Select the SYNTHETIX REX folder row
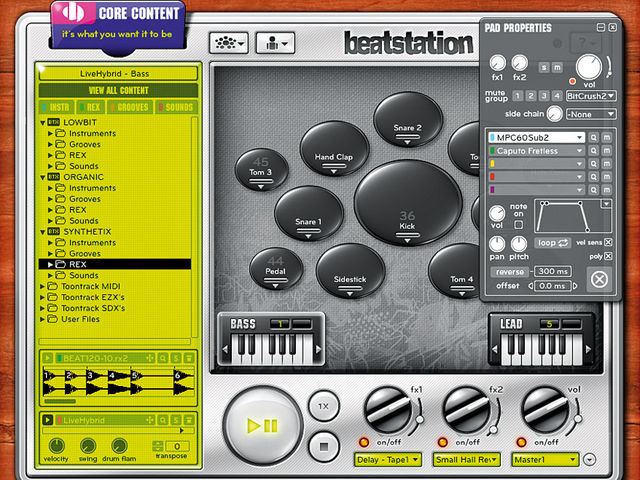The width and height of the screenshot is (640, 480). (115, 264)
